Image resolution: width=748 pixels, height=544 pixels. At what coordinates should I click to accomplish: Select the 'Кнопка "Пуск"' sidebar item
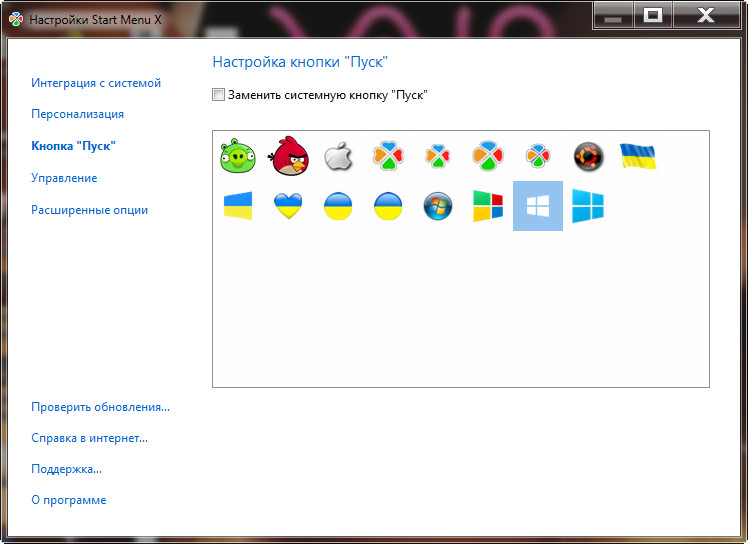click(x=73, y=146)
